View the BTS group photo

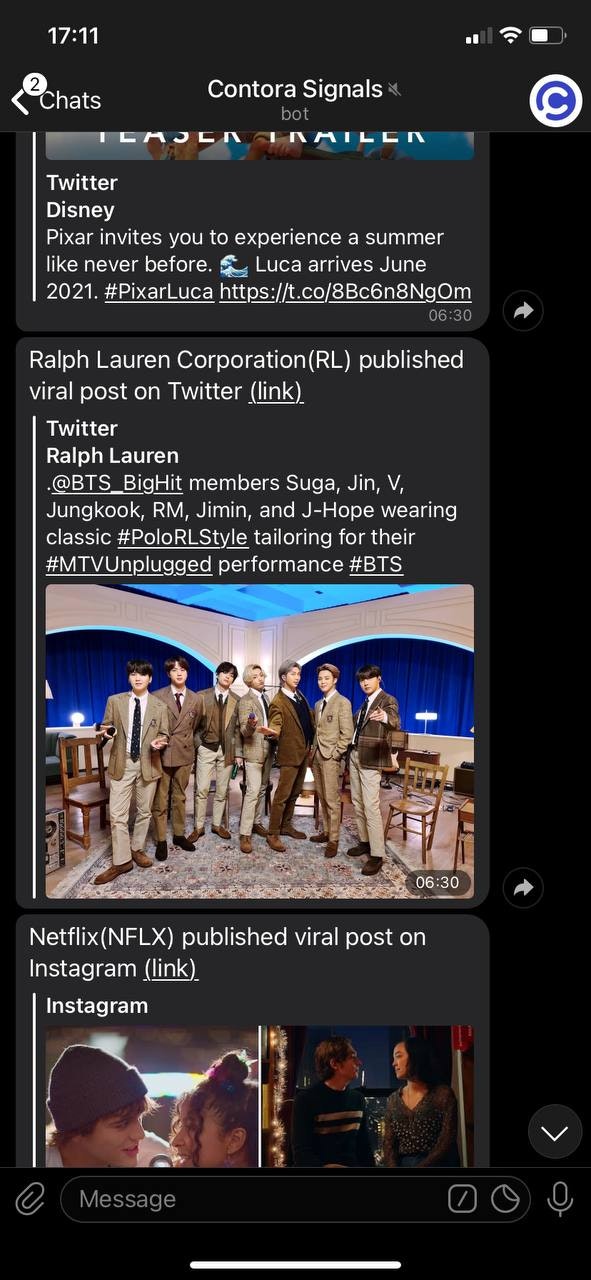[x=260, y=741]
